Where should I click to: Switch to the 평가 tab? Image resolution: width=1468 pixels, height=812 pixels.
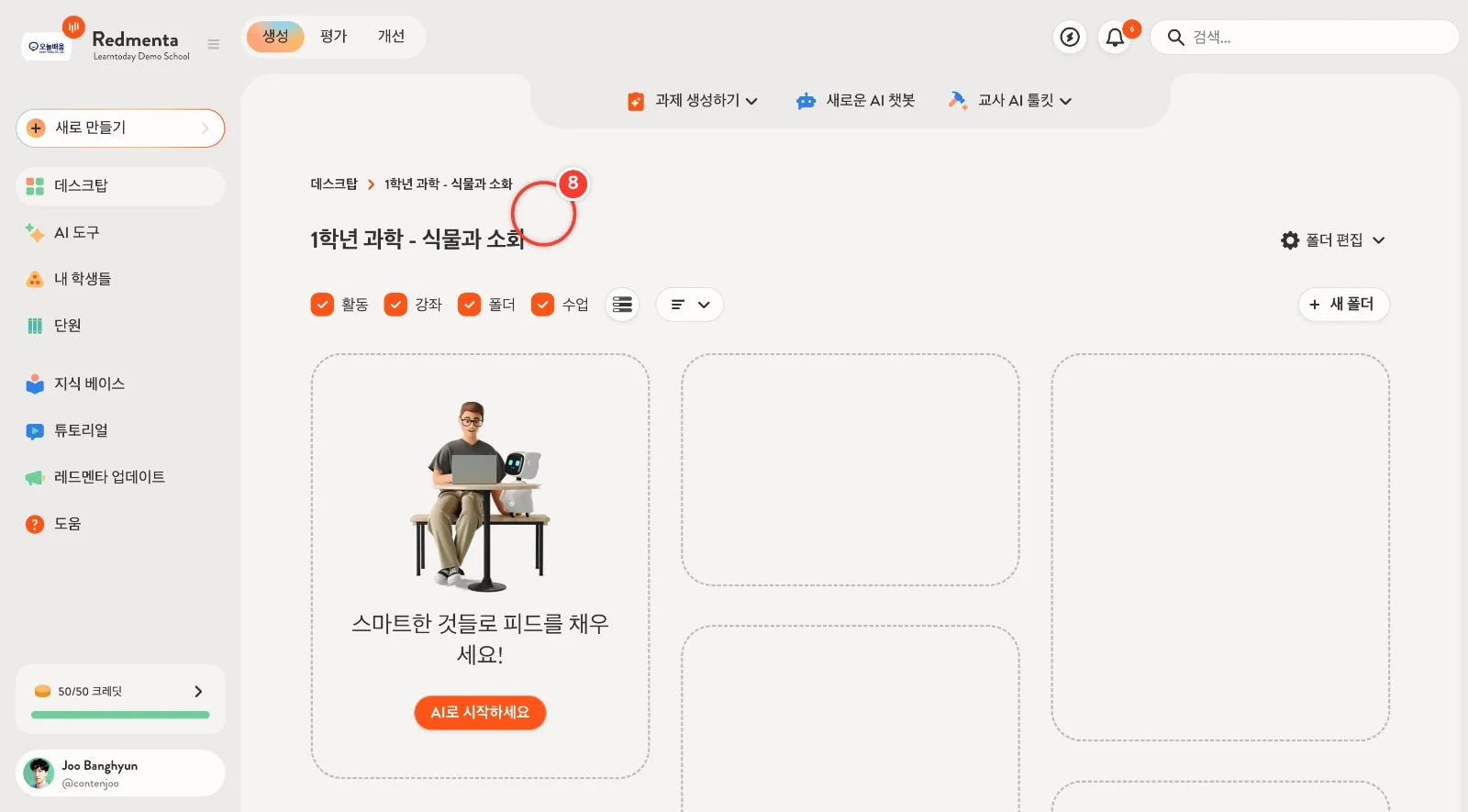coord(333,37)
